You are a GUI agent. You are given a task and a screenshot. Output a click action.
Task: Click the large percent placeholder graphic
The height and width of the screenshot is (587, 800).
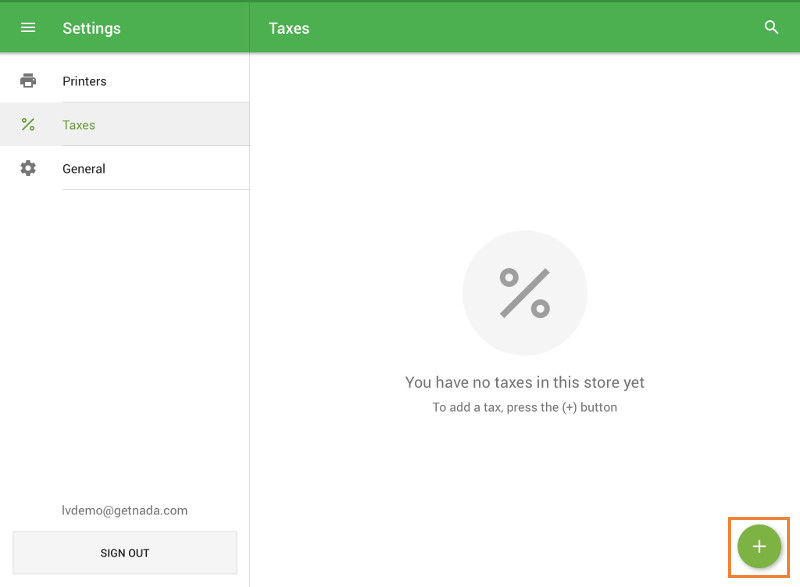pos(525,292)
